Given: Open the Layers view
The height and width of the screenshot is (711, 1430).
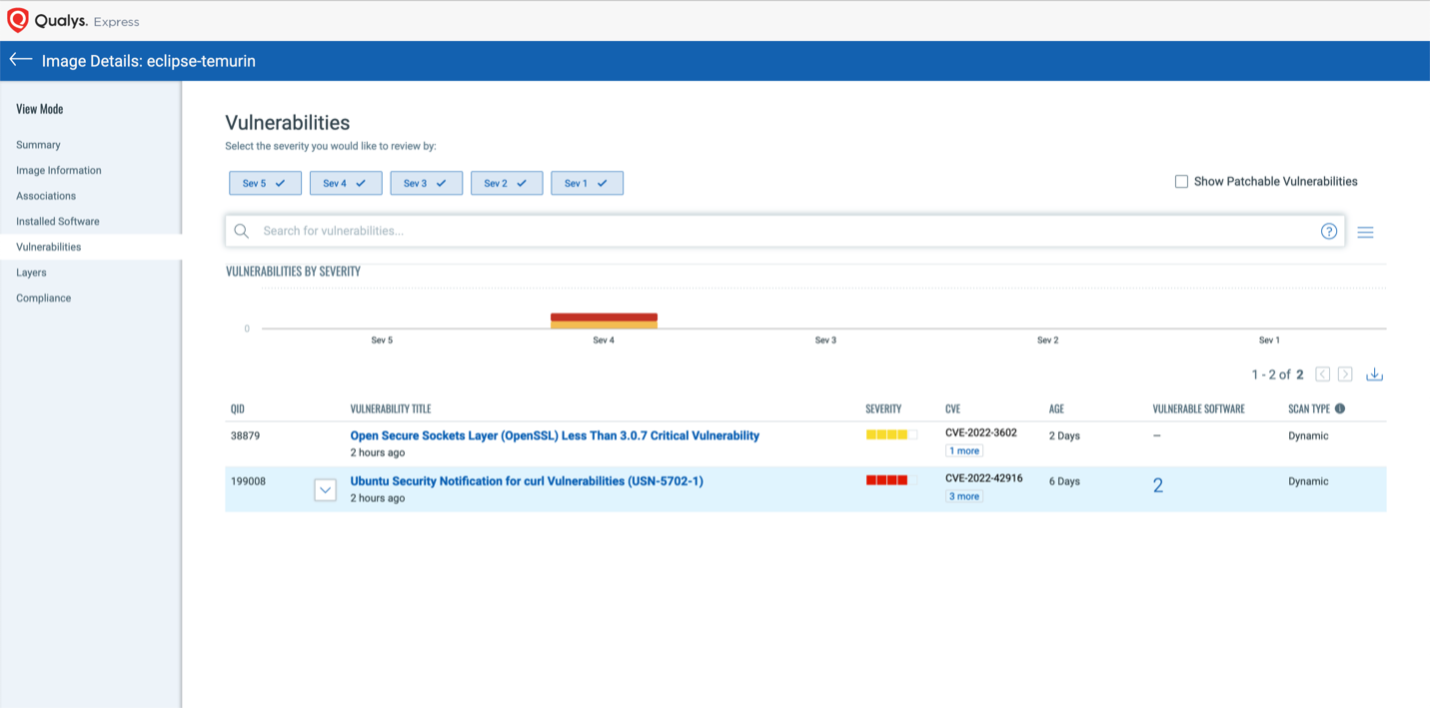Looking at the screenshot, I should [x=31, y=272].
